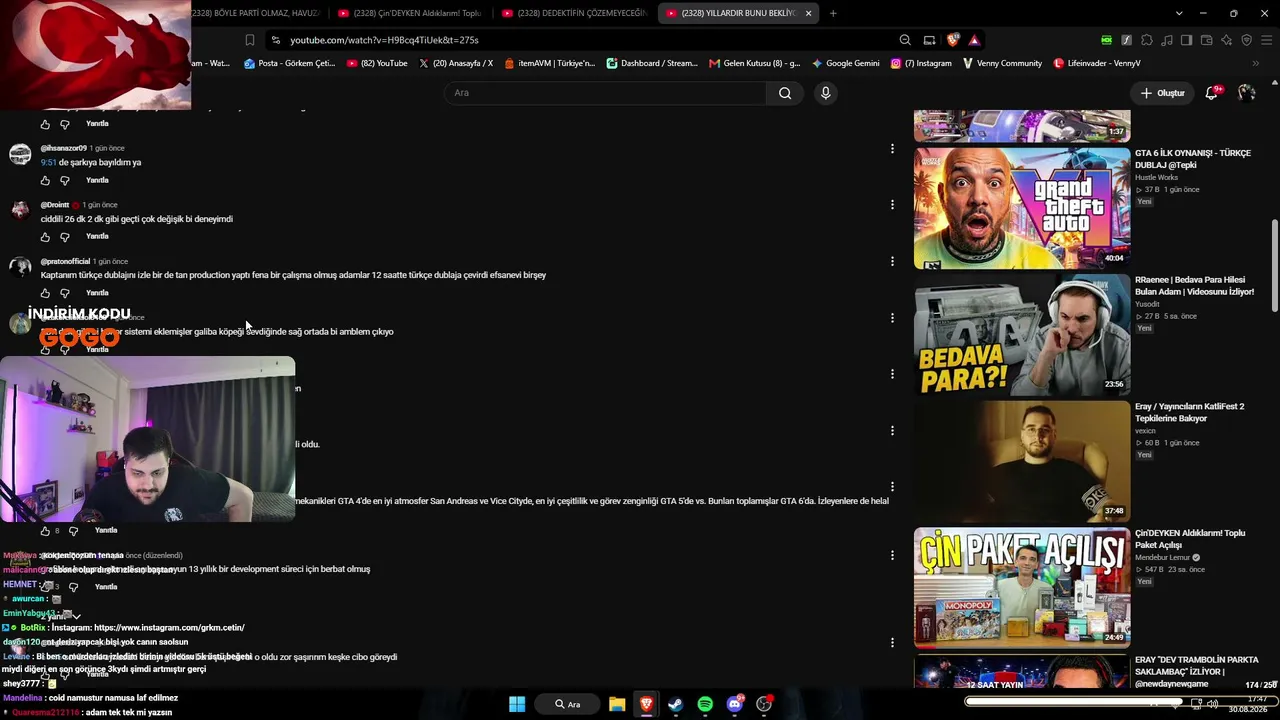Reply to @Drointt's comment via Yanıtla
This screenshot has width=1280, height=720.
[97, 236]
